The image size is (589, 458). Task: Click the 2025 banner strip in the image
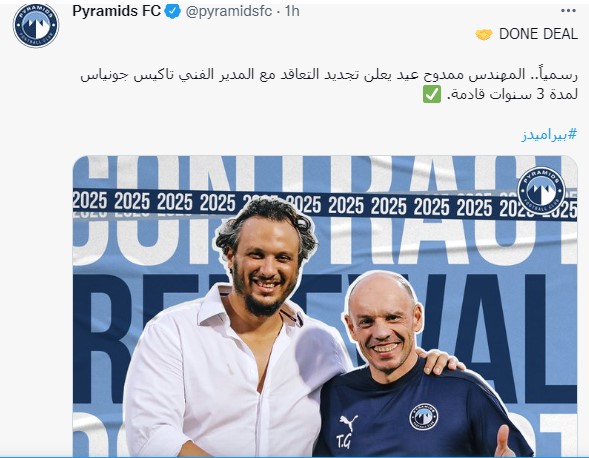click(x=325, y=205)
